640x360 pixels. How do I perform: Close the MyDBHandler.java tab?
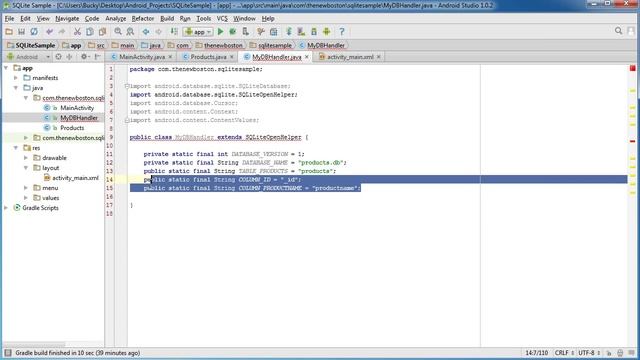pyautogui.click(x=307, y=57)
